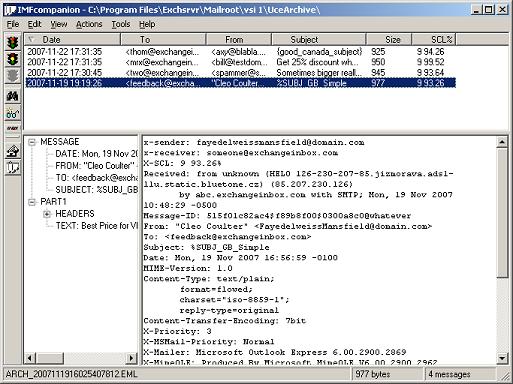Click the 977 bytes status bar entry

(372, 374)
